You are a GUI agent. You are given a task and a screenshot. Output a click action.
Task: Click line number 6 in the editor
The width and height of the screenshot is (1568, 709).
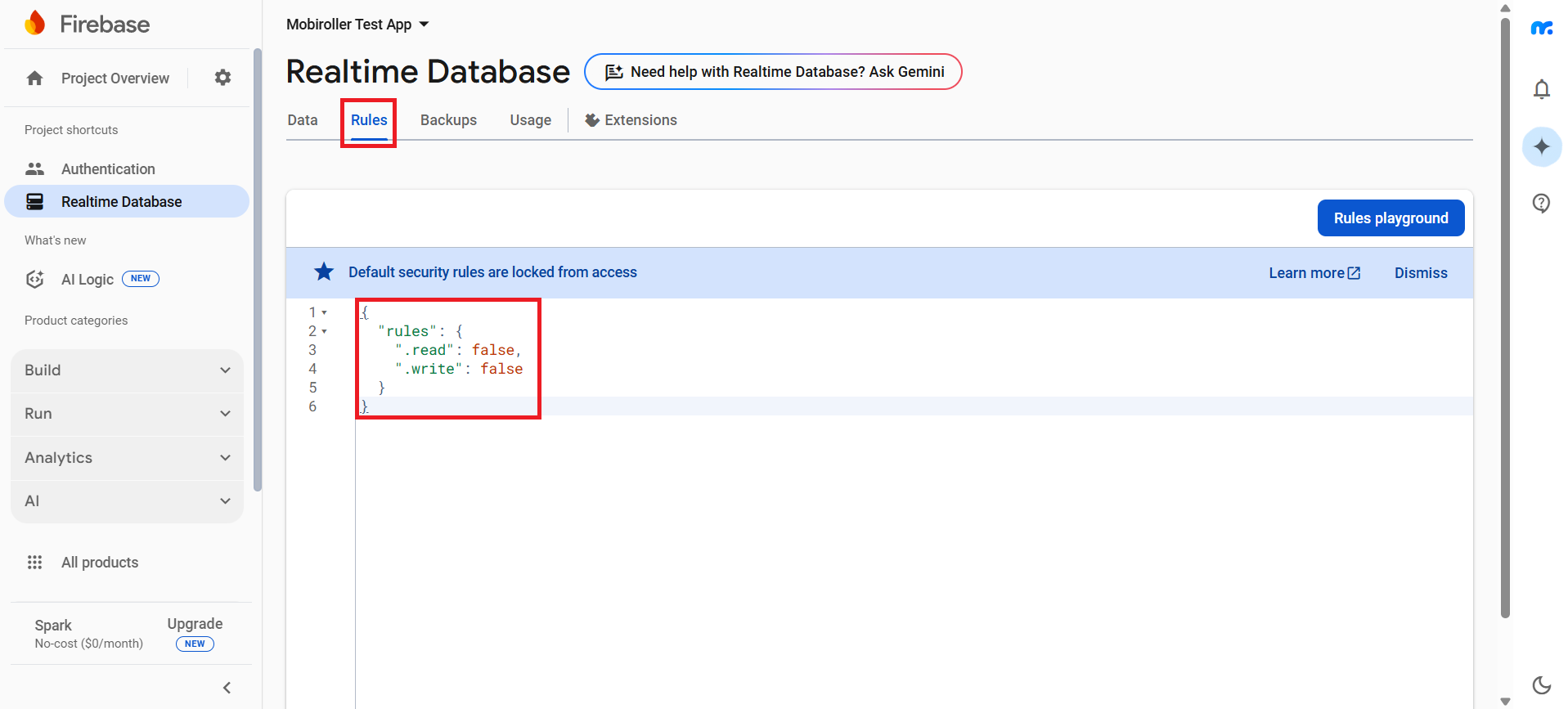coord(312,406)
